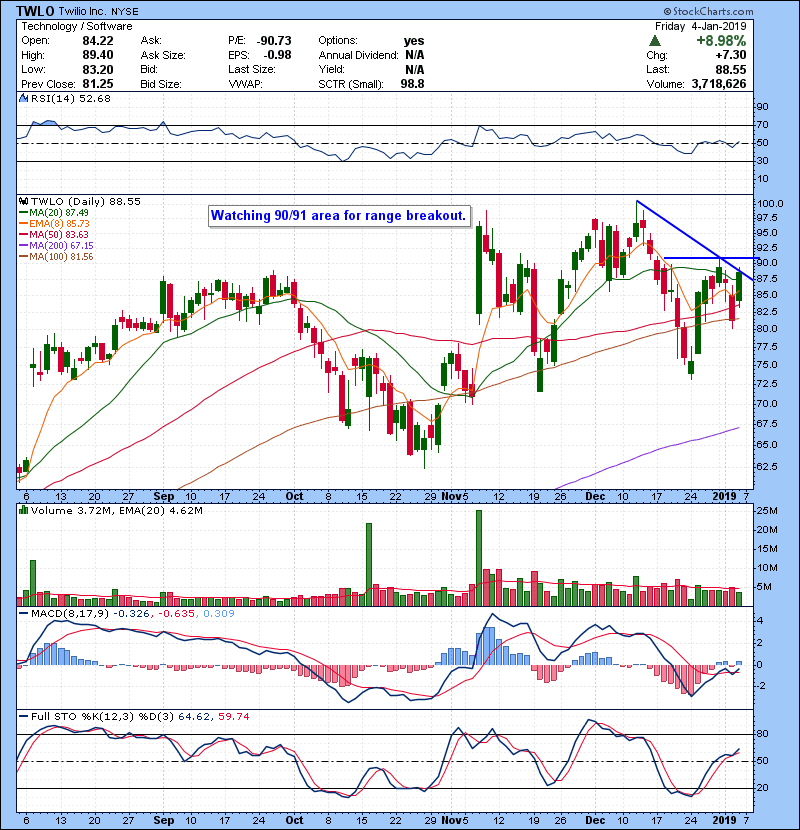
Task: Click the candlestick icon beside TWLO (Daily)
Action: 23,201
